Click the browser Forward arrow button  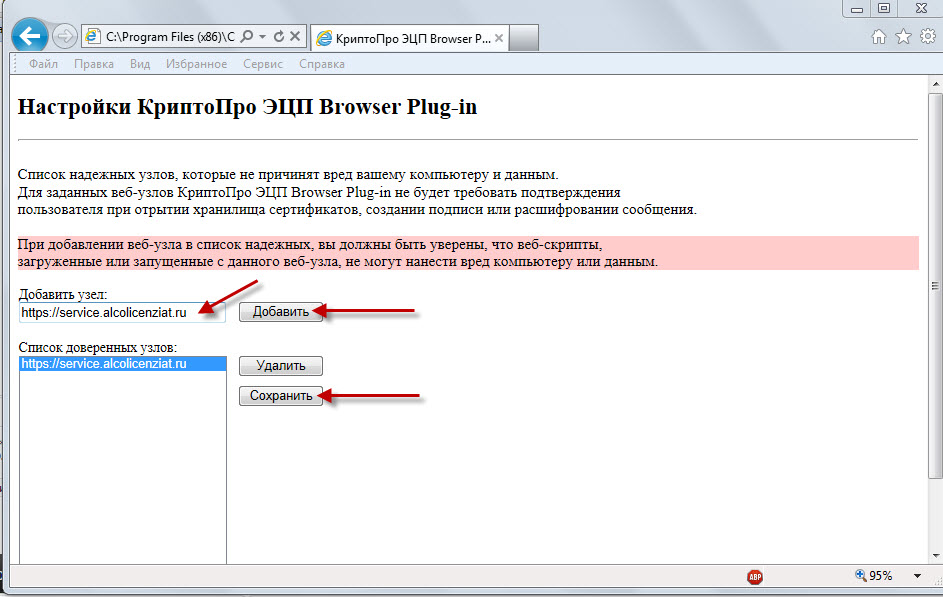coord(64,37)
